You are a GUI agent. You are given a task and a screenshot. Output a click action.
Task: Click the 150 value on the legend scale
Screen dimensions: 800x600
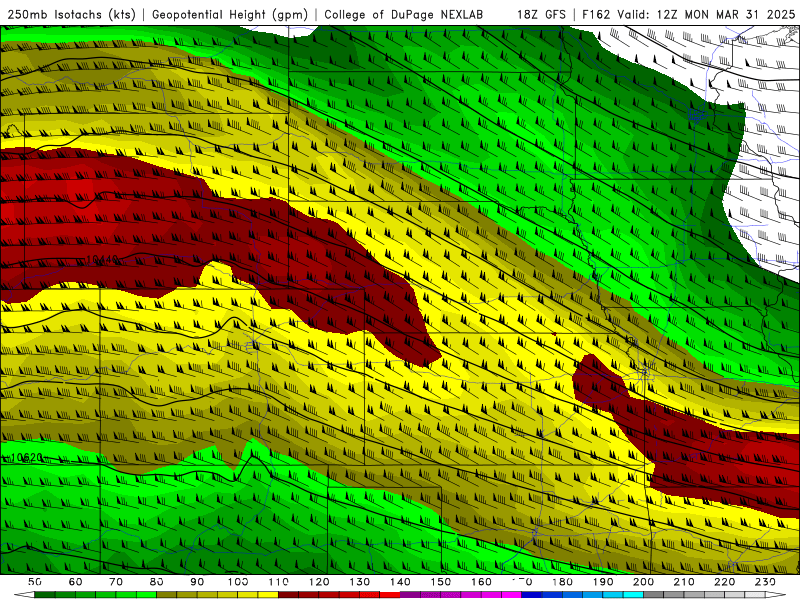(441, 582)
